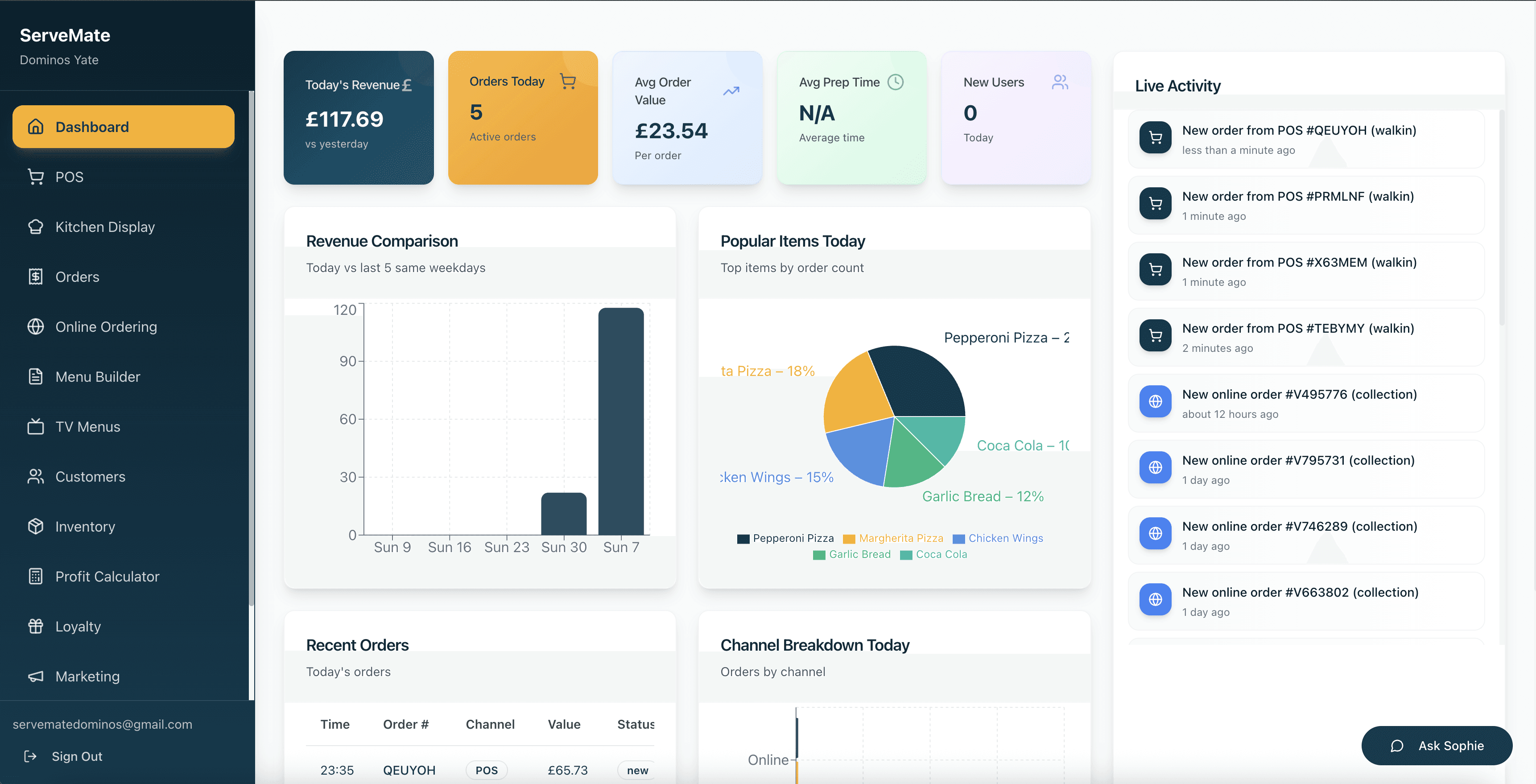
Task: Click the Sun 7 revenue bar
Action: (x=621, y=421)
